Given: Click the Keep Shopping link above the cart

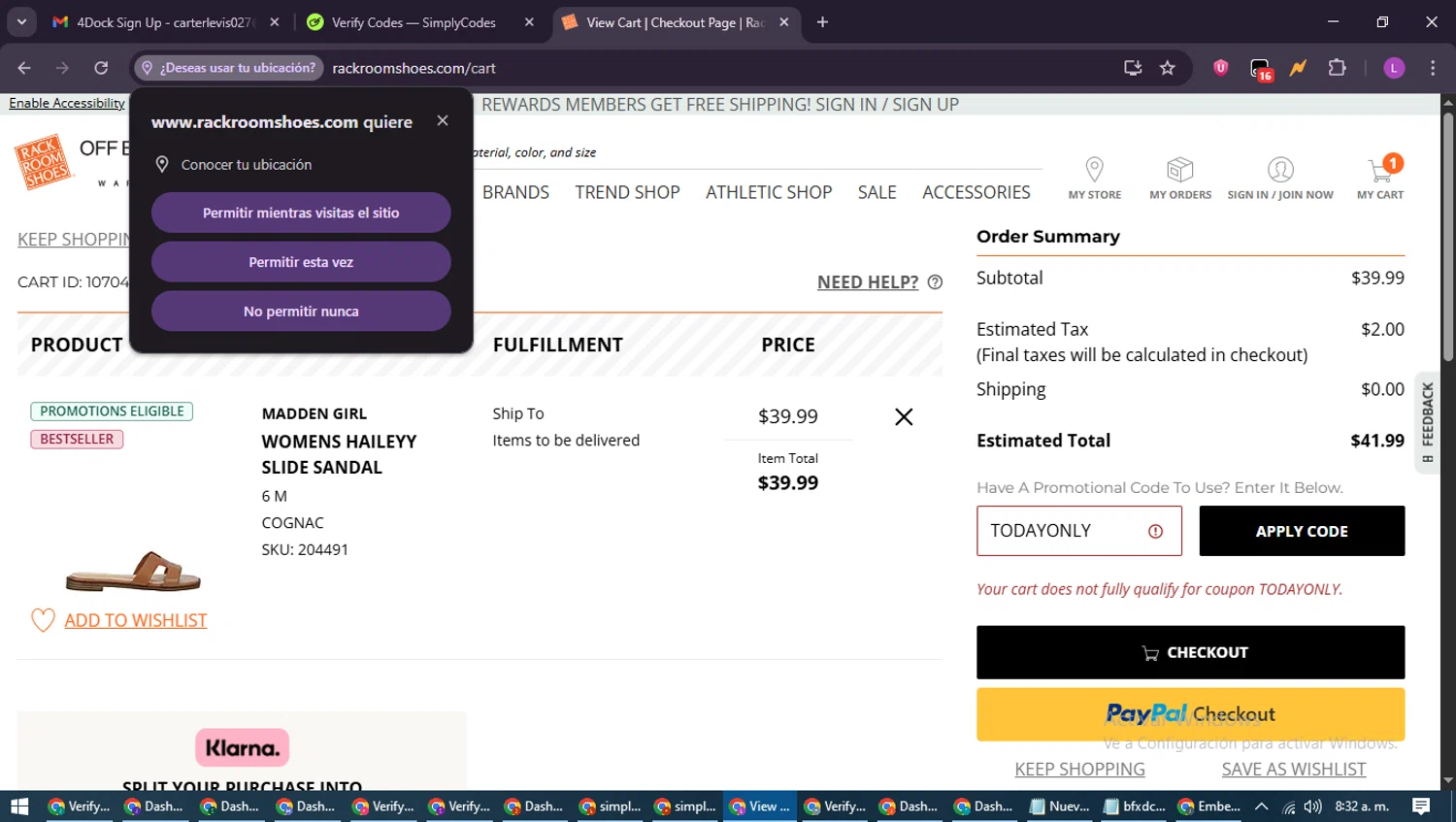Looking at the screenshot, I should (x=74, y=240).
